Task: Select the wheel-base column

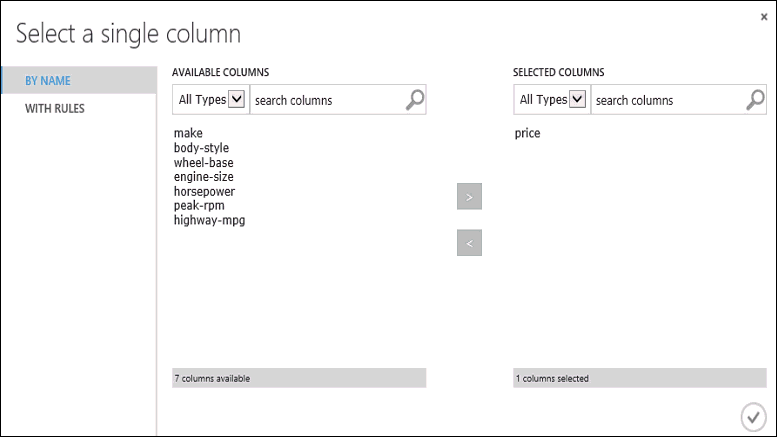Action: (203, 162)
